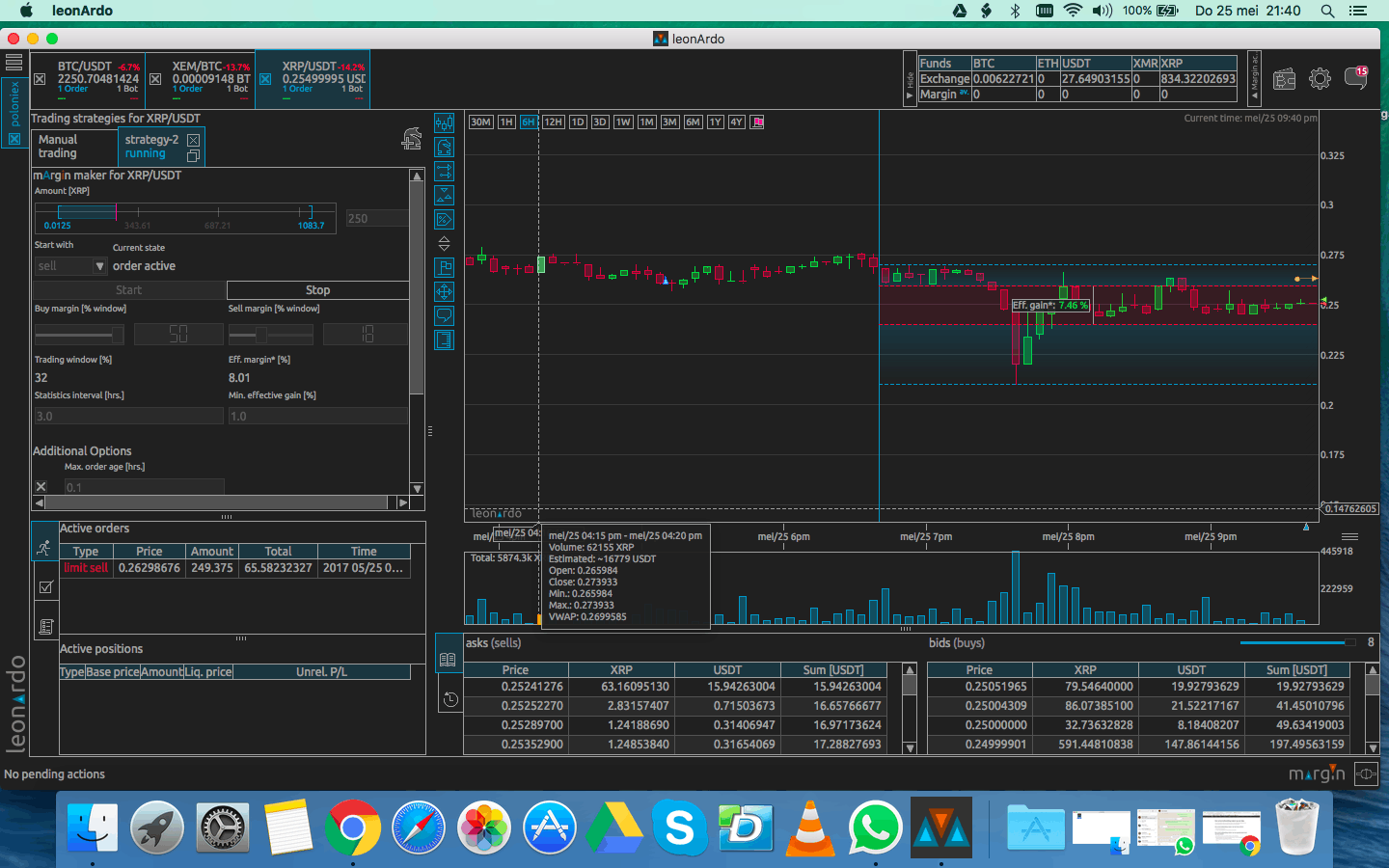
Task: Show completed orders checkmark tab icon
Action: 44,587
